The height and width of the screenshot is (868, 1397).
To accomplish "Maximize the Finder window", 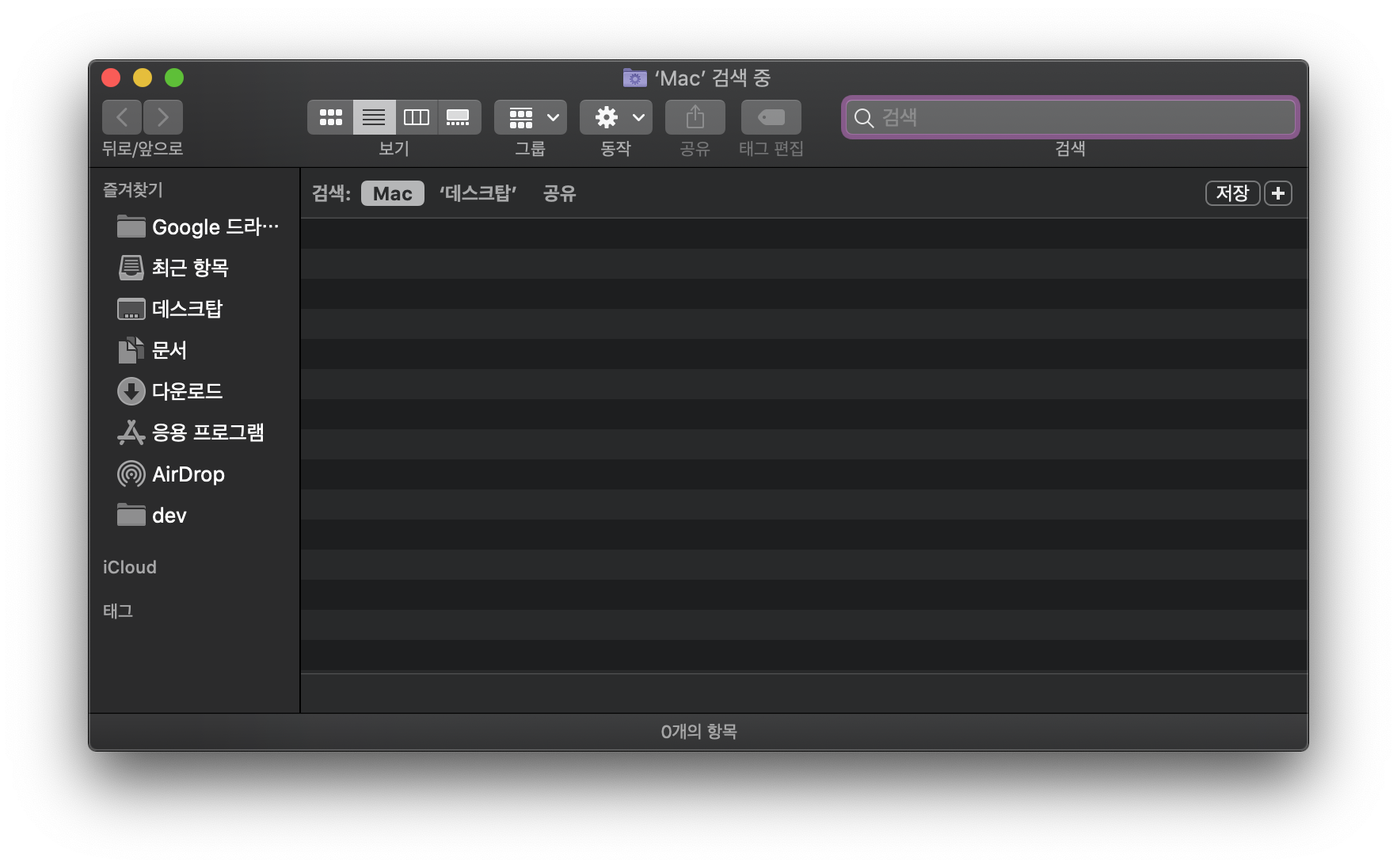I will [x=174, y=78].
